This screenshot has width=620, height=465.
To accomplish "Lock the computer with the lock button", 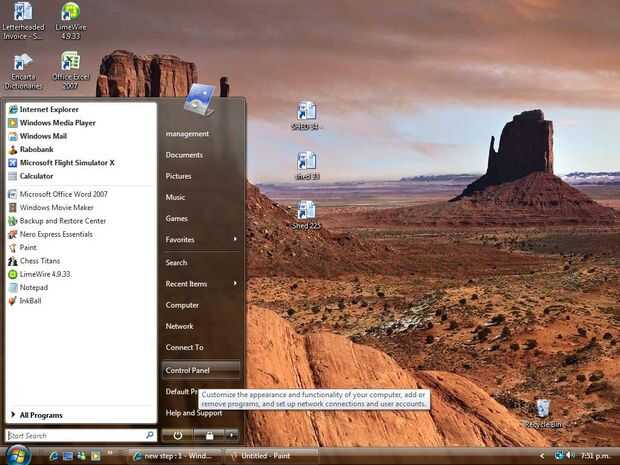I will pyautogui.click(x=209, y=435).
